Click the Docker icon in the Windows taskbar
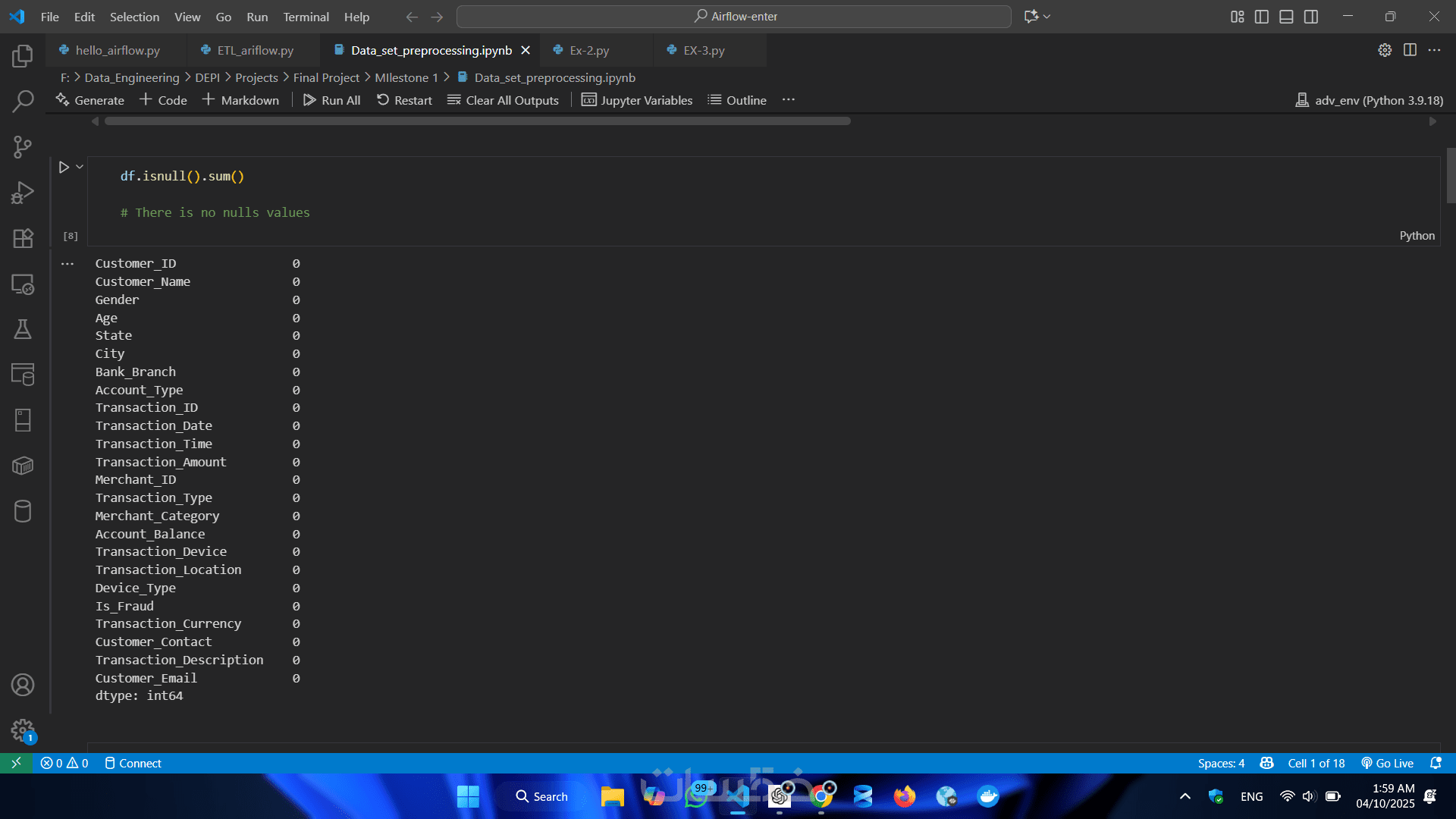This screenshot has width=1456, height=819. 987,796
